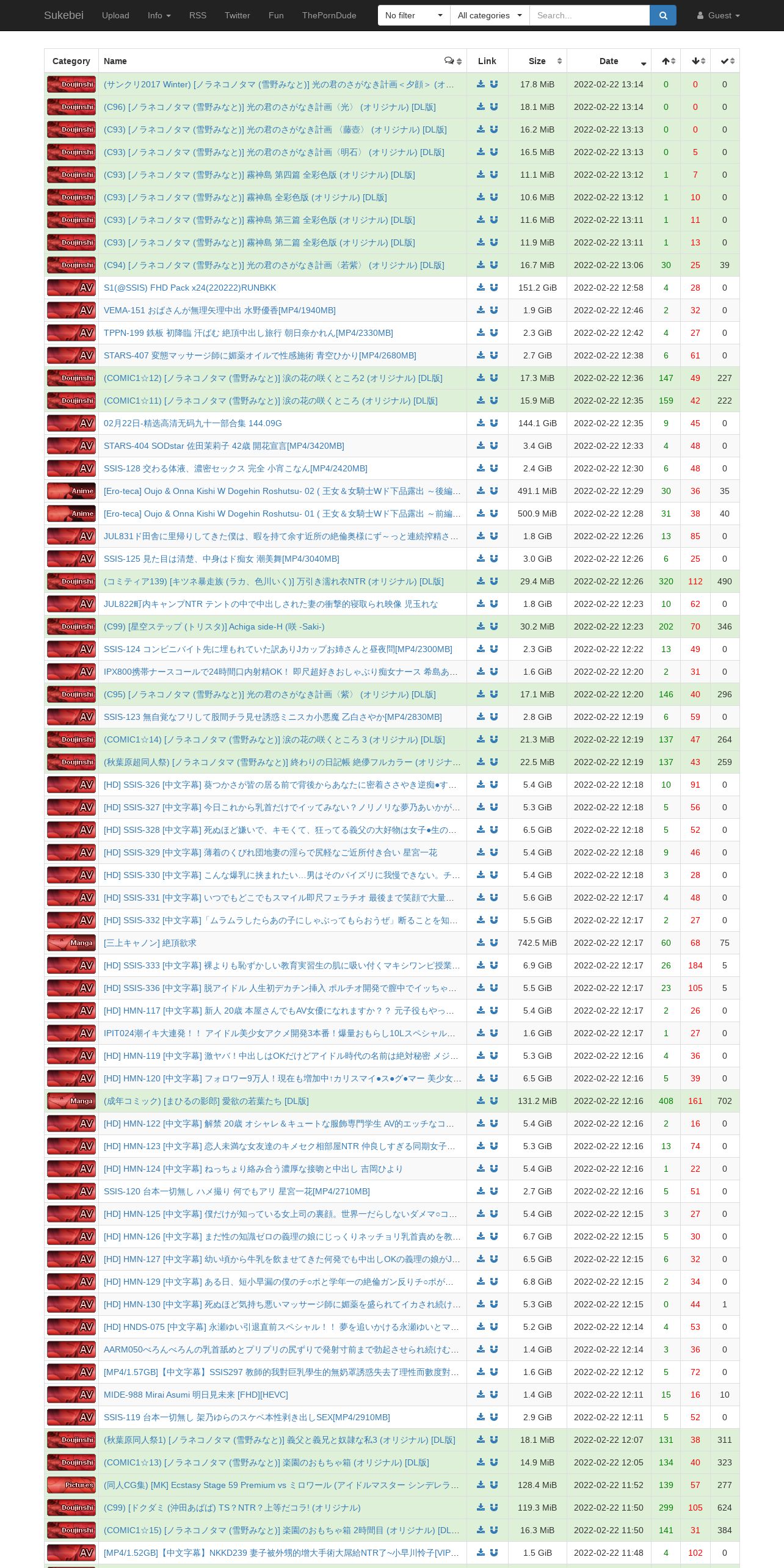Open magnet link for the HMN-124 row
The image size is (784, 1568).
[x=494, y=1169]
